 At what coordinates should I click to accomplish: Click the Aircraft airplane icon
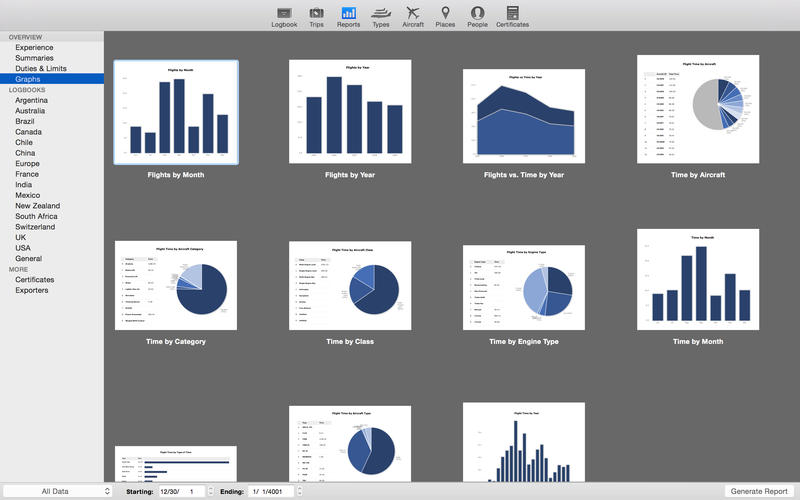[x=413, y=13]
